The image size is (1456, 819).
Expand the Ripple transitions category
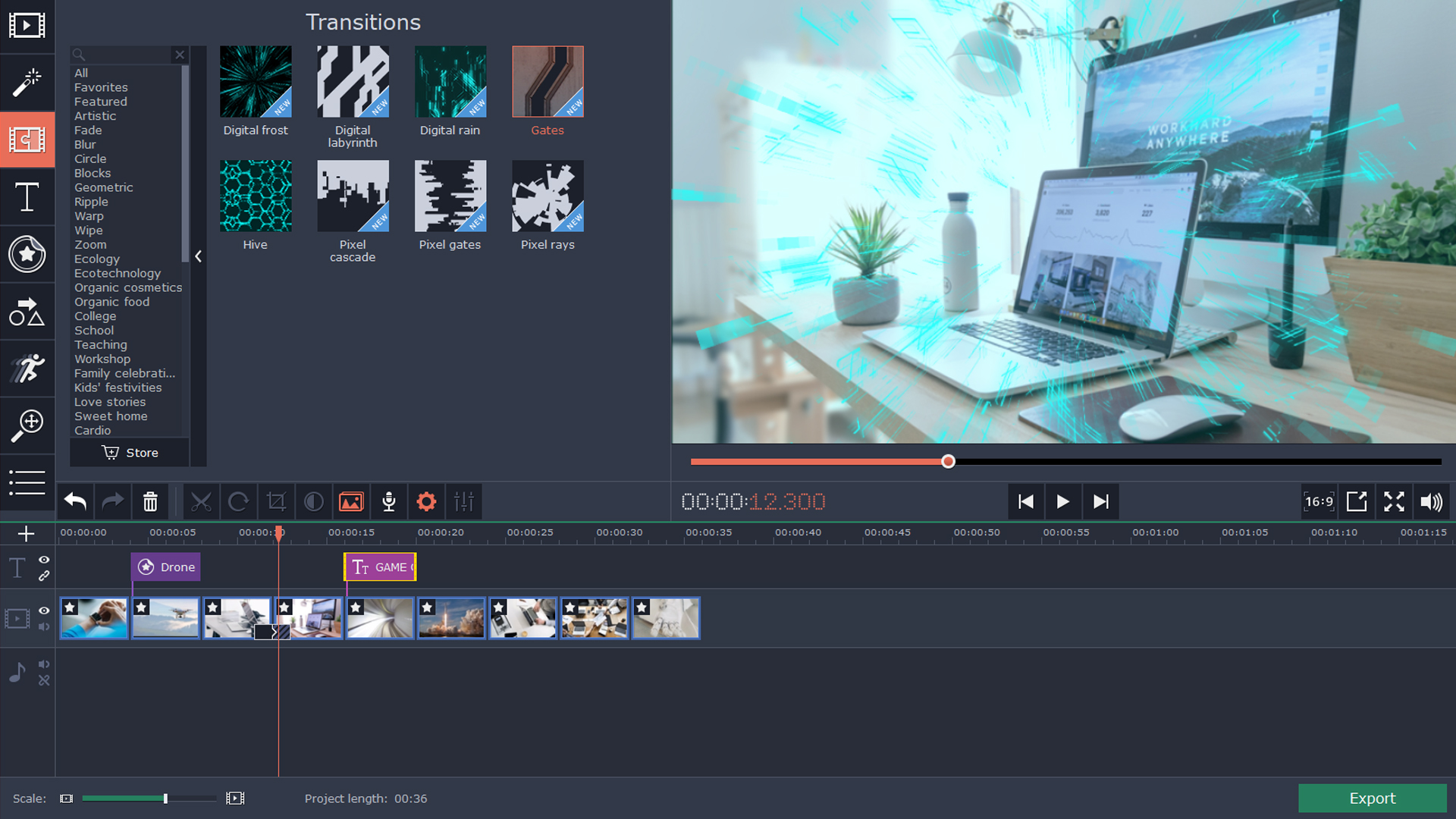(x=90, y=201)
